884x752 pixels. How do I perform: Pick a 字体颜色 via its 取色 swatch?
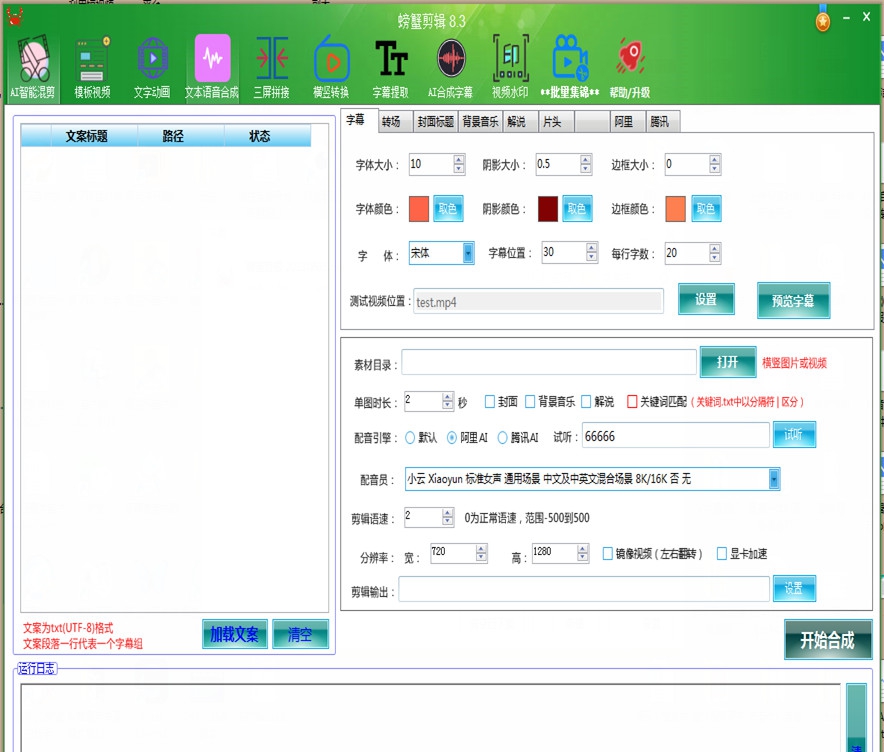coord(447,208)
